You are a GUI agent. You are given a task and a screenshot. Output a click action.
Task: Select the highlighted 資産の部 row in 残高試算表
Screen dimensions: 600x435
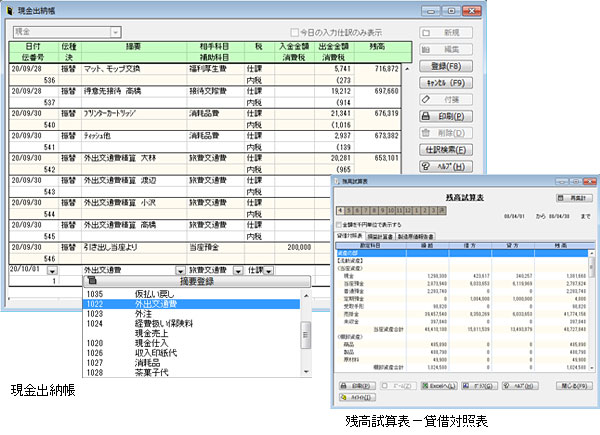(x=463, y=253)
